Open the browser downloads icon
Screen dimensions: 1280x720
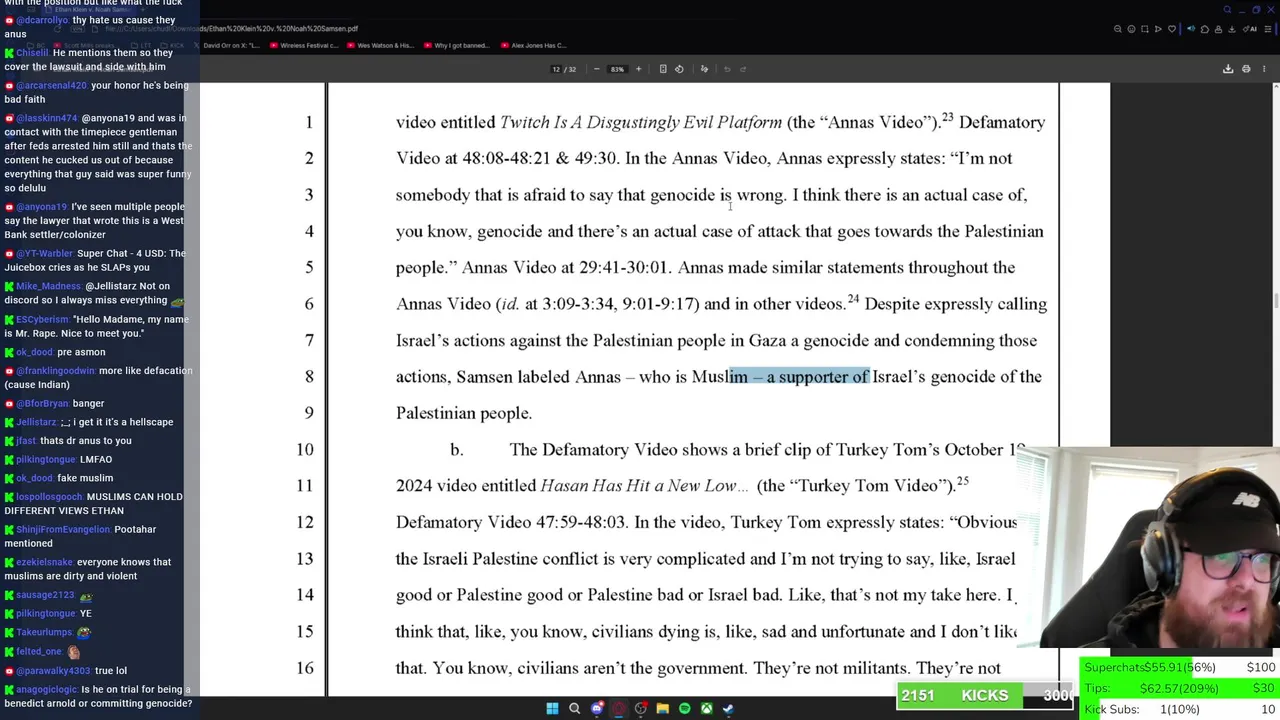coord(1230,29)
